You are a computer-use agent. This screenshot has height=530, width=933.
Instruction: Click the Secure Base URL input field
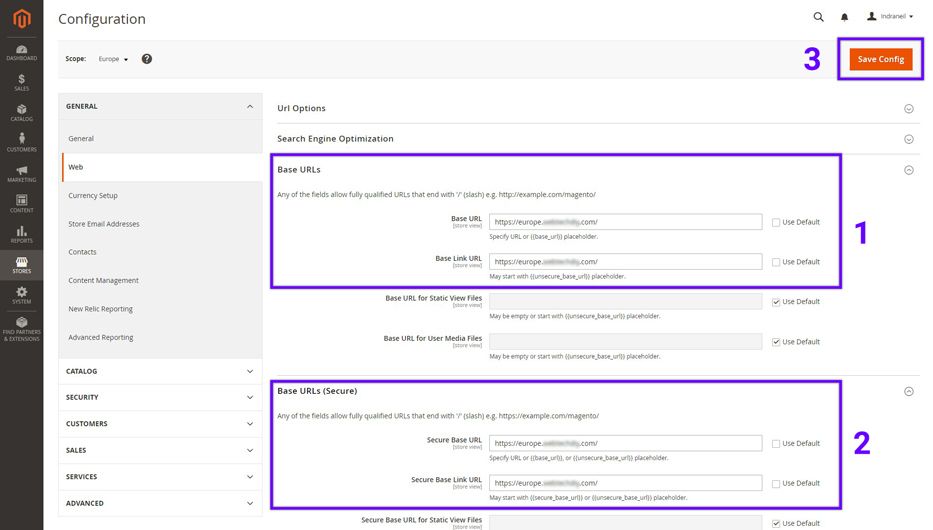(625, 443)
